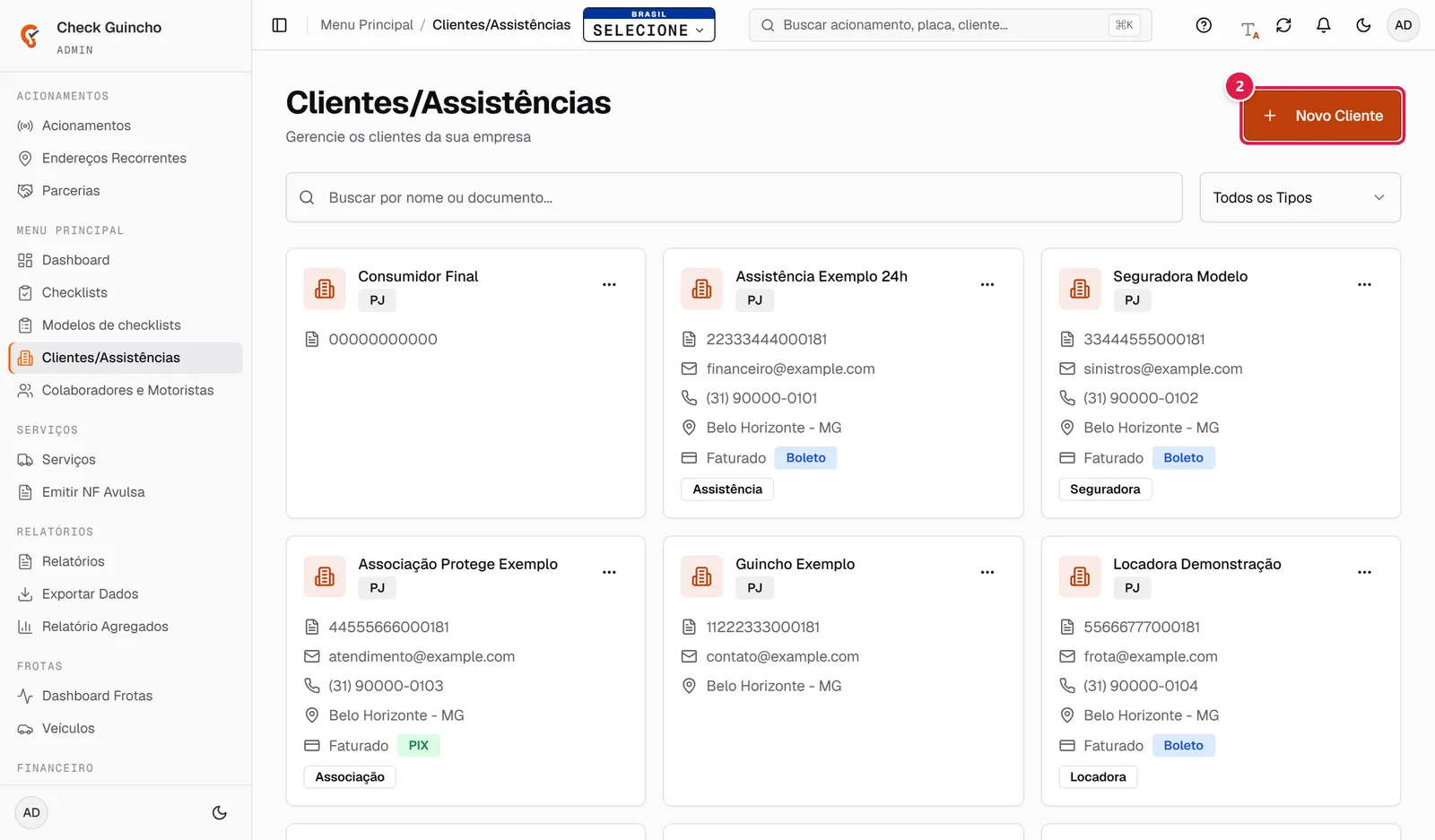1435x840 pixels.
Task: Open more options for Consumidor Final card
Action: (x=609, y=284)
